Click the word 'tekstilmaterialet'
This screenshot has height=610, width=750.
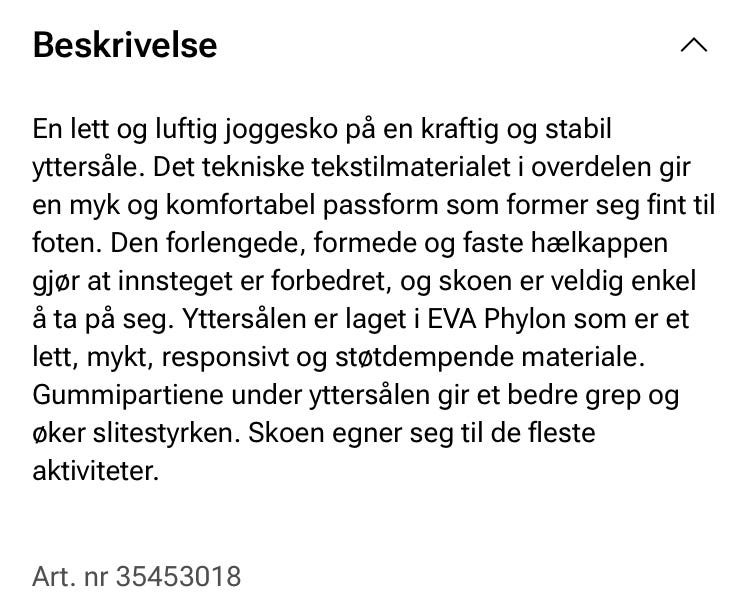click(411, 167)
